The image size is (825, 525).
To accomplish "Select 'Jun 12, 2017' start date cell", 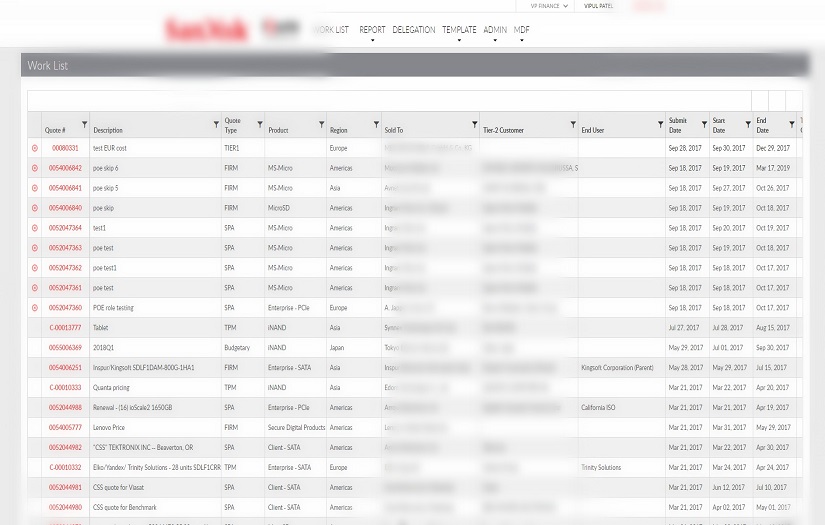I will click(x=729, y=488).
